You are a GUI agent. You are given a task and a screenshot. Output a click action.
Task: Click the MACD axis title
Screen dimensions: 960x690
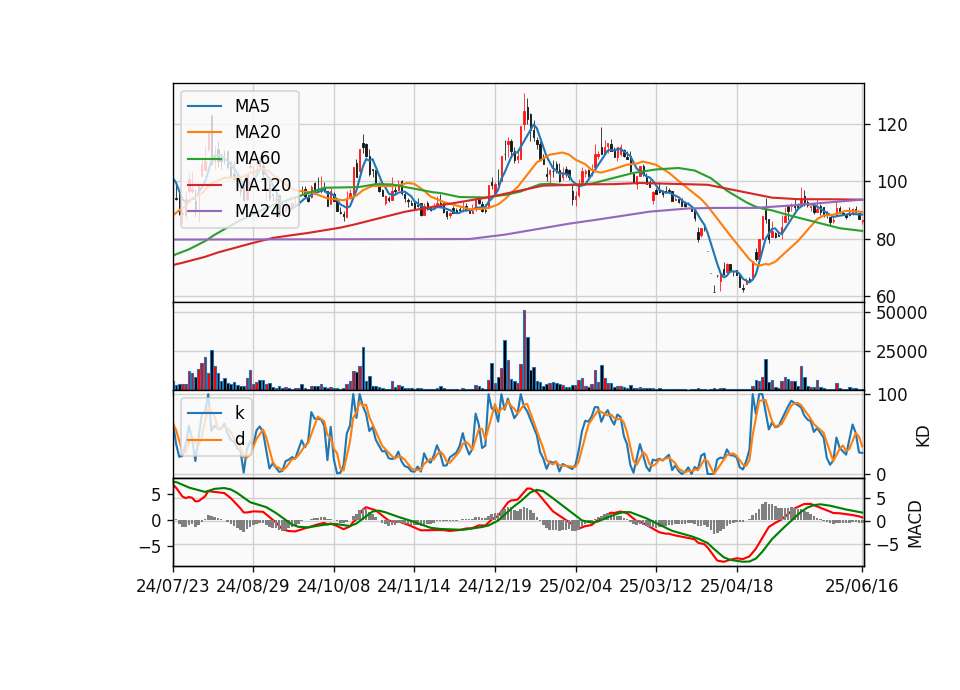914,524
